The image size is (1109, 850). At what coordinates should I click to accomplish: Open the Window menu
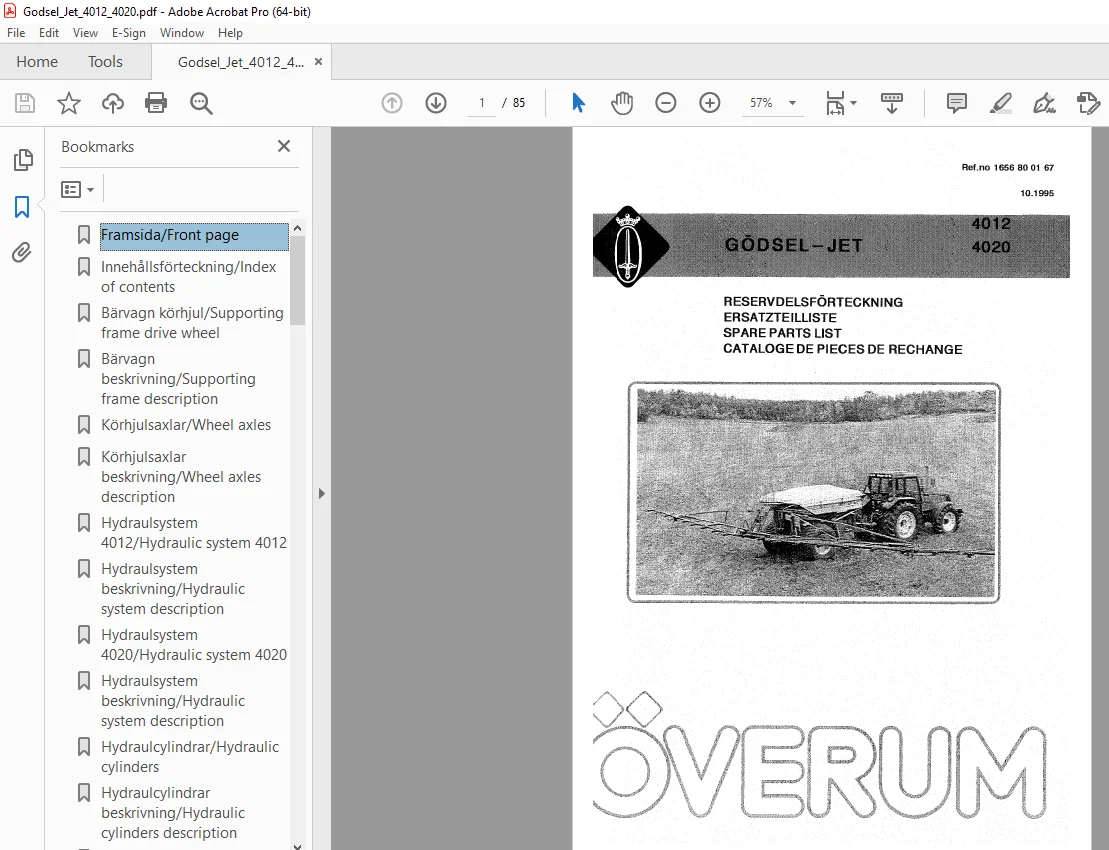coord(182,33)
